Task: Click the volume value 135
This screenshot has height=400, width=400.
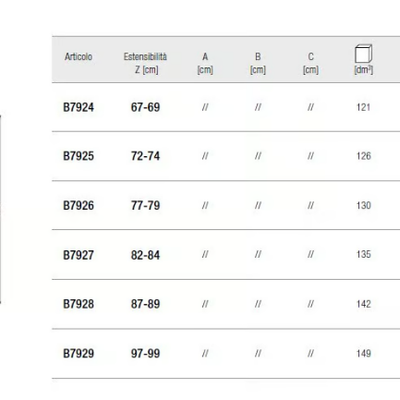Action: tap(363, 254)
